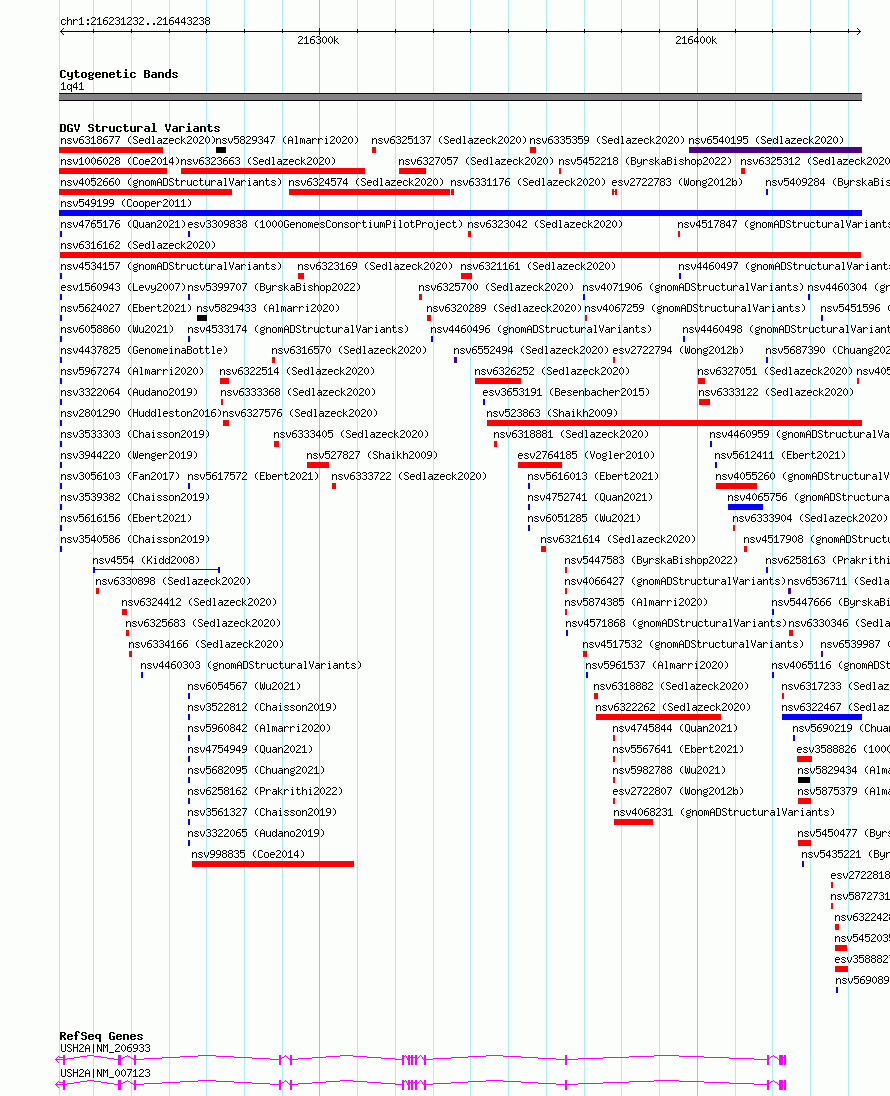Viewport: 890px width, 1096px height.
Task: Click nsv523863 (Shaikh2009) label
Action: [x=552, y=413]
